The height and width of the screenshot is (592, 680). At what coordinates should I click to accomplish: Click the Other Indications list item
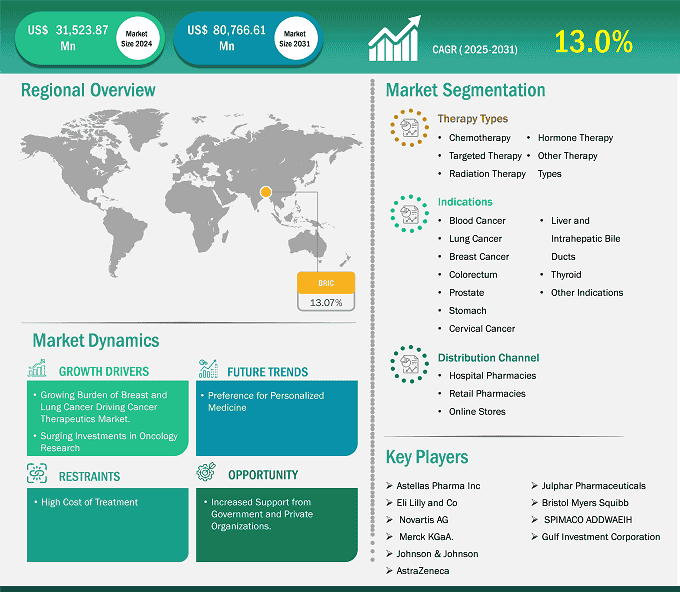point(587,293)
